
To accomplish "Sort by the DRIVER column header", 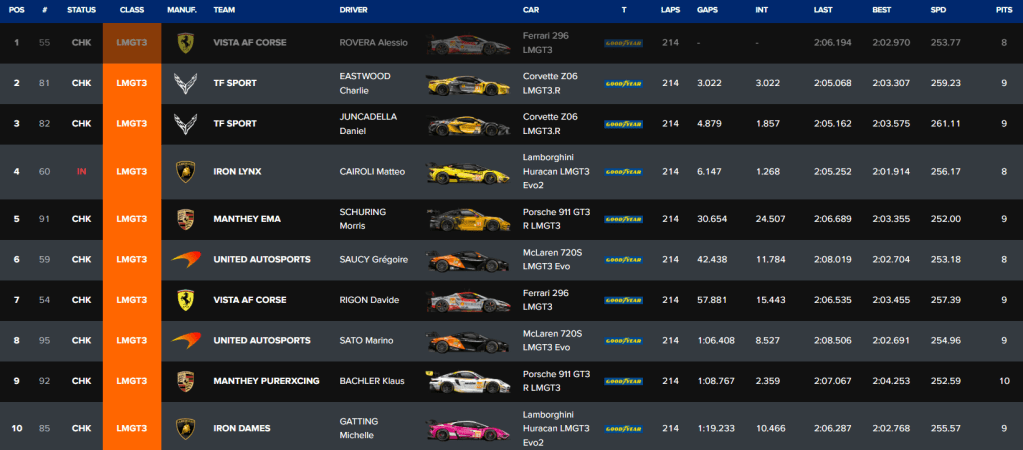I will [x=354, y=10].
